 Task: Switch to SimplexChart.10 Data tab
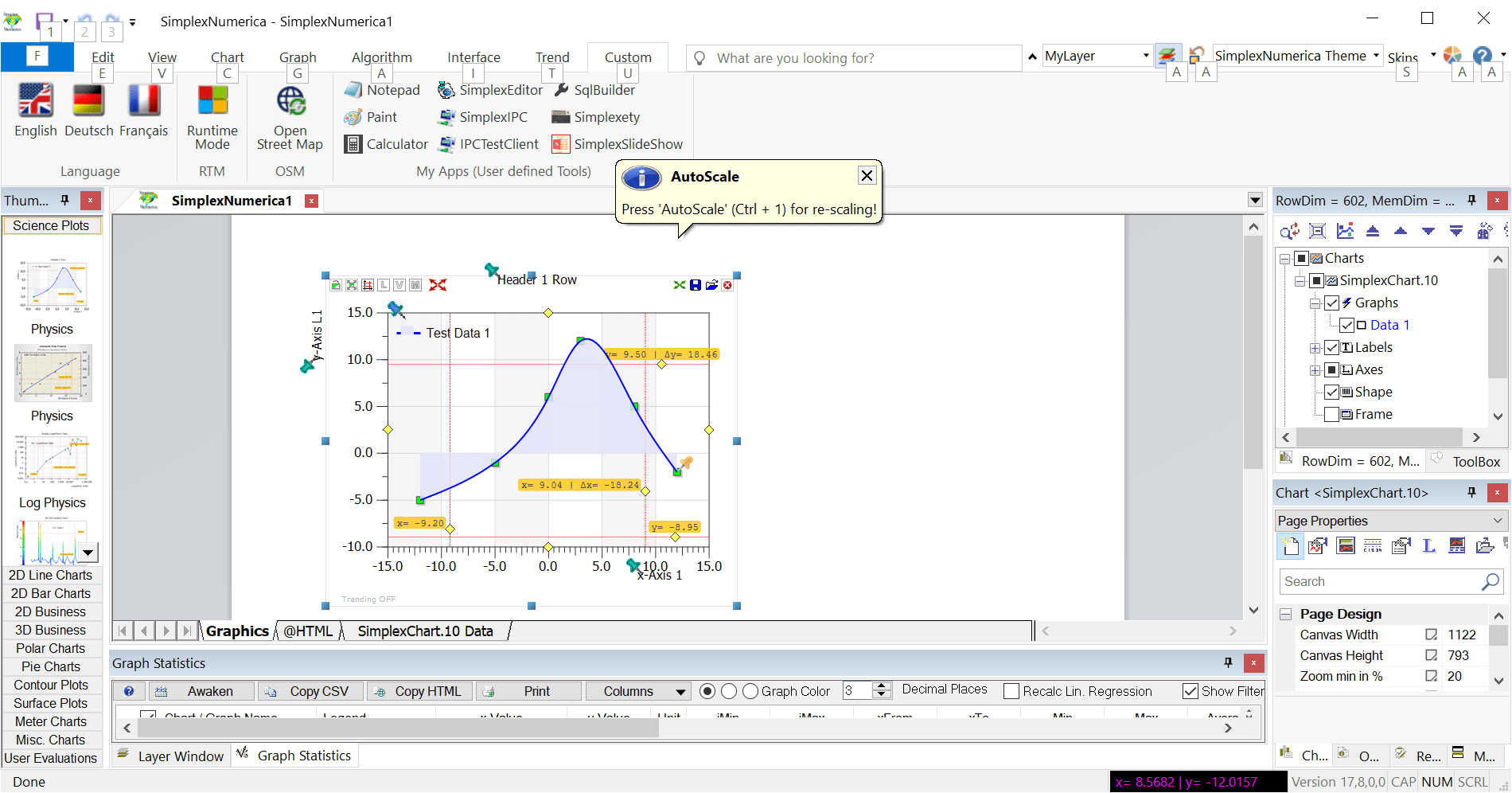point(426,631)
